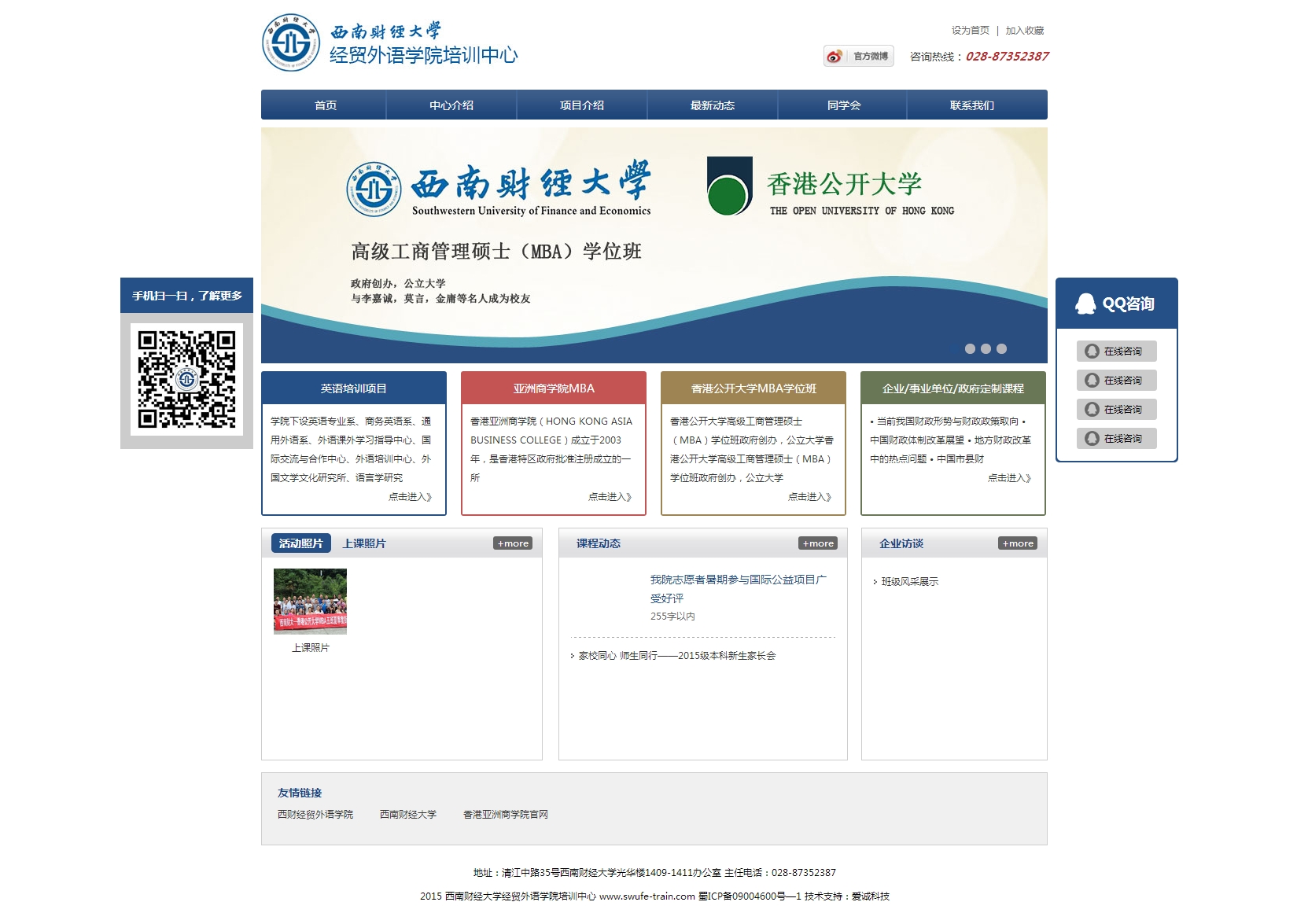
Task: Click 加入收藏 link
Action: pos(1025,31)
